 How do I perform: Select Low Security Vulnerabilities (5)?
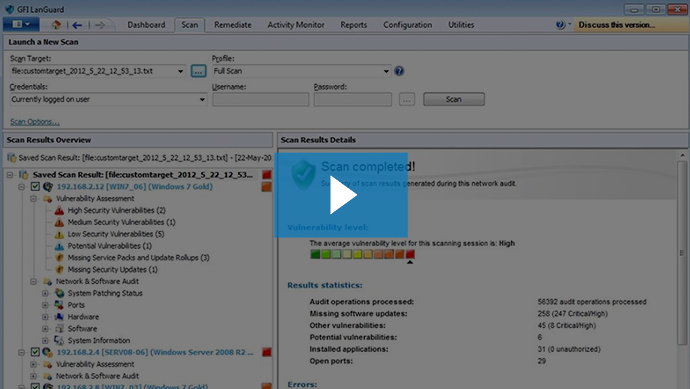(116, 234)
